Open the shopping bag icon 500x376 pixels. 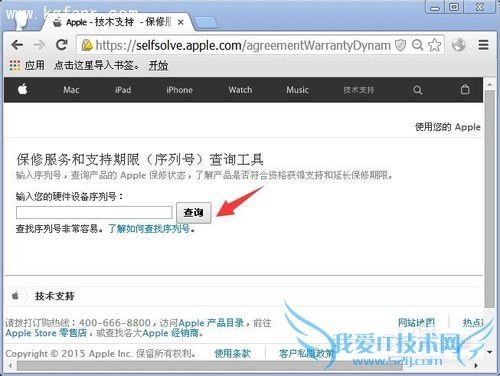pyautogui.click(x=465, y=89)
